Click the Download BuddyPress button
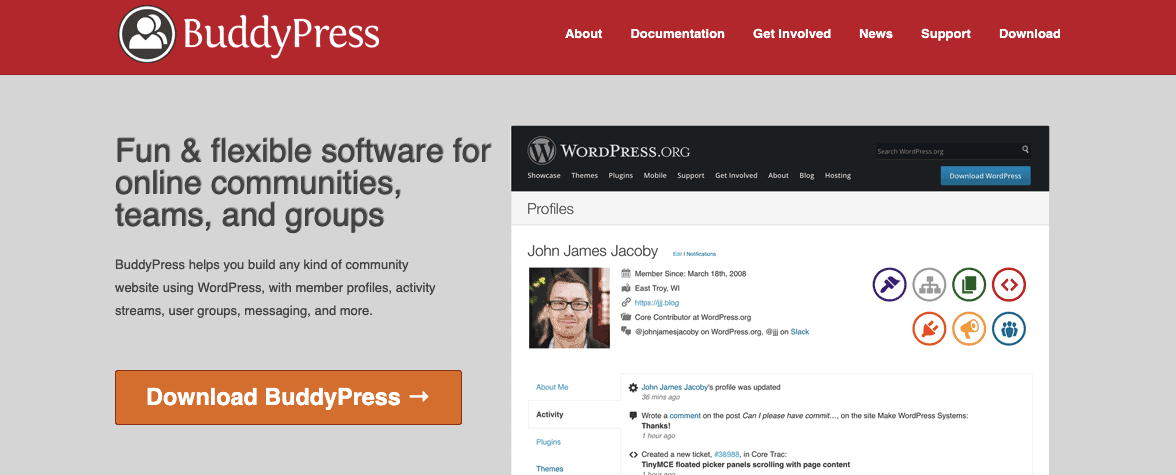 pos(288,397)
